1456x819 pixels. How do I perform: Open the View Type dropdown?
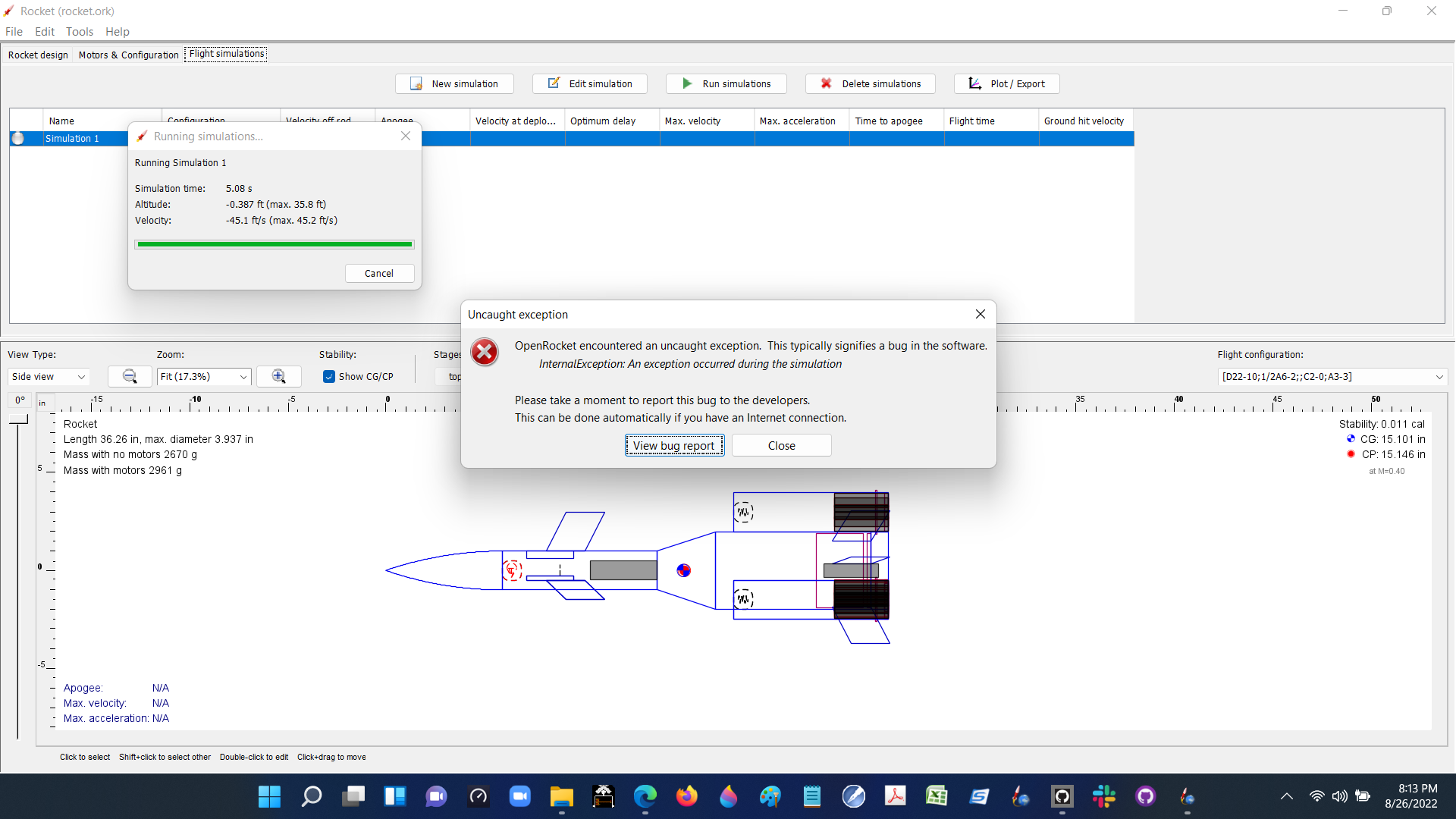[x=49, y=376]
